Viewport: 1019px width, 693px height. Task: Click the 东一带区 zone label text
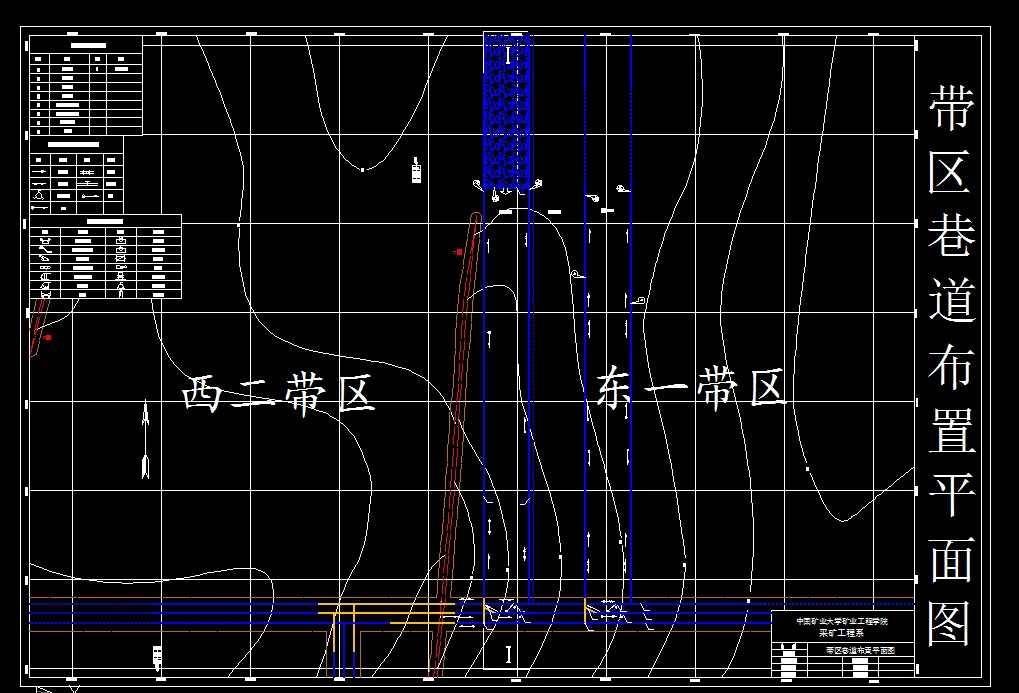pyautogui.click(x=690, y=388)
